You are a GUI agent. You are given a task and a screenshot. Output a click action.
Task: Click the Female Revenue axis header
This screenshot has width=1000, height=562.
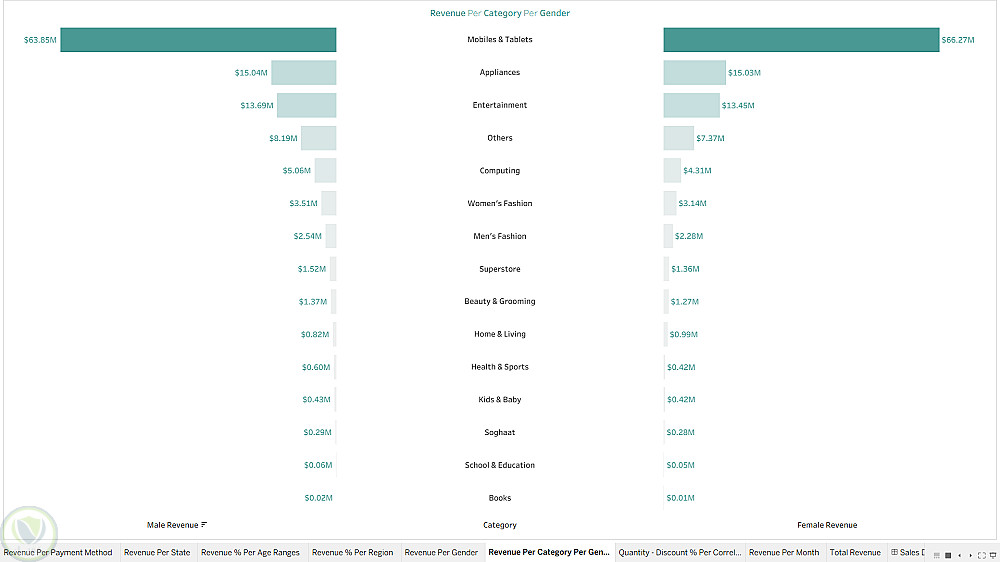coord(827,525)
